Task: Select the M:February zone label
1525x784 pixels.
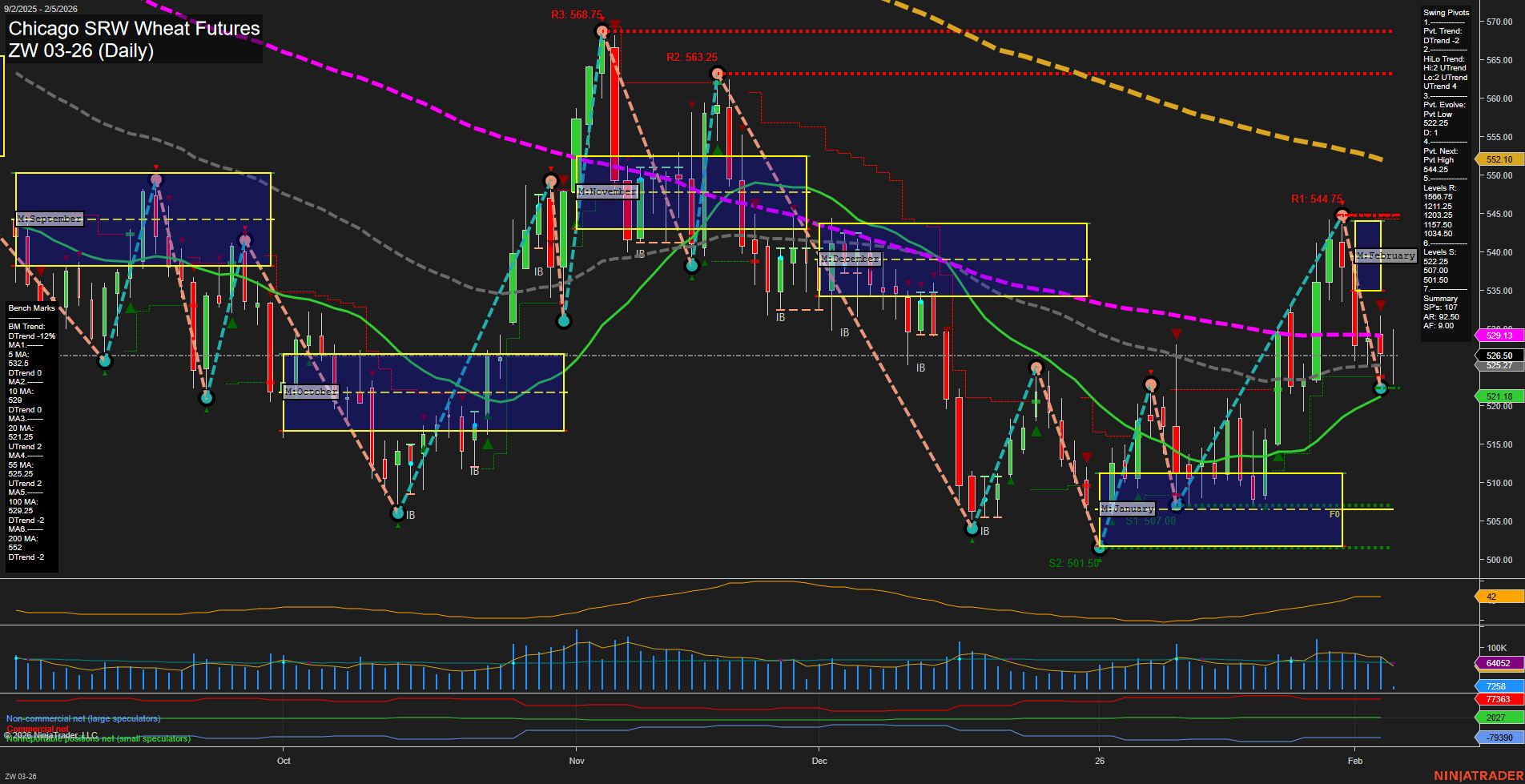Action: click(x=1386, y=255)
